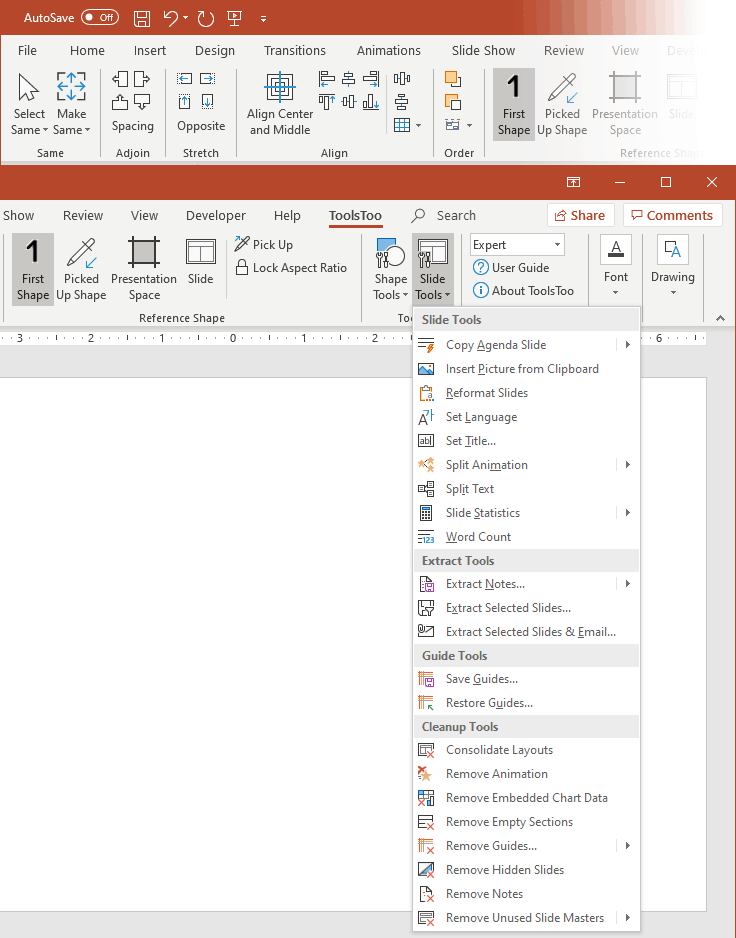Choose Word Count from Slide Tools menu

tap(478, 537)
